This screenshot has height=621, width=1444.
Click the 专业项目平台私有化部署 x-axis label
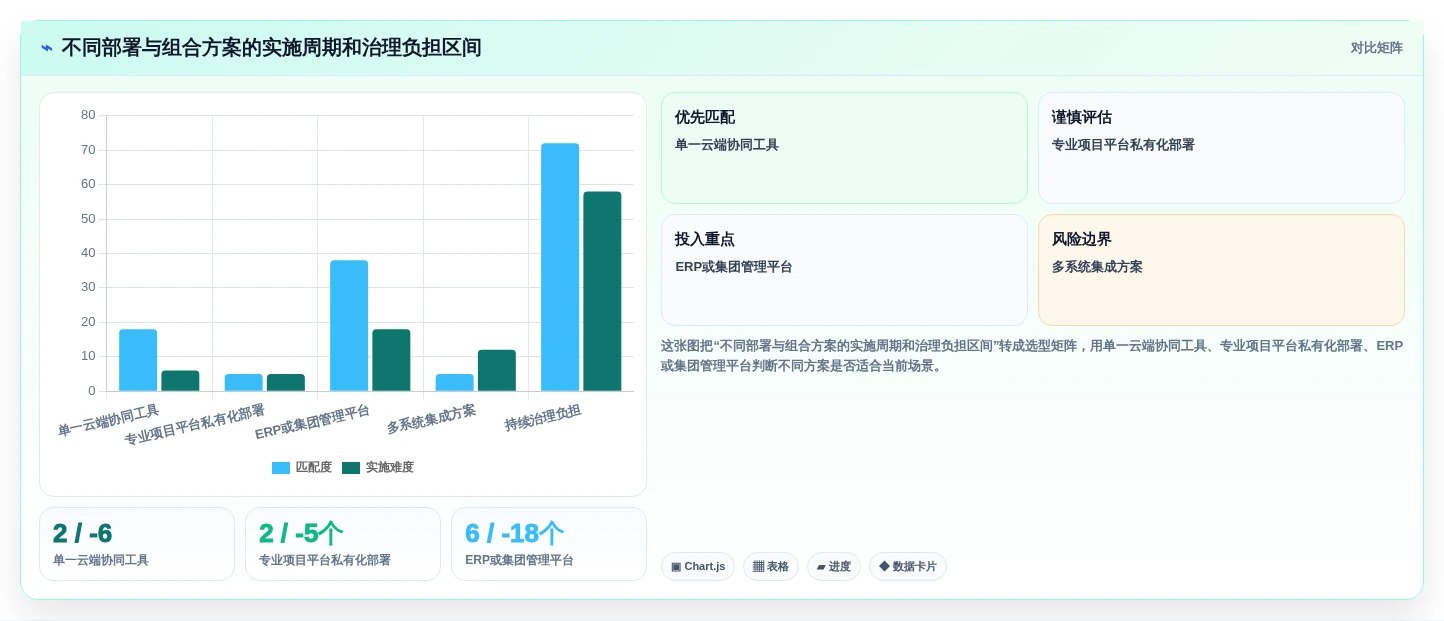coord(195,425)
